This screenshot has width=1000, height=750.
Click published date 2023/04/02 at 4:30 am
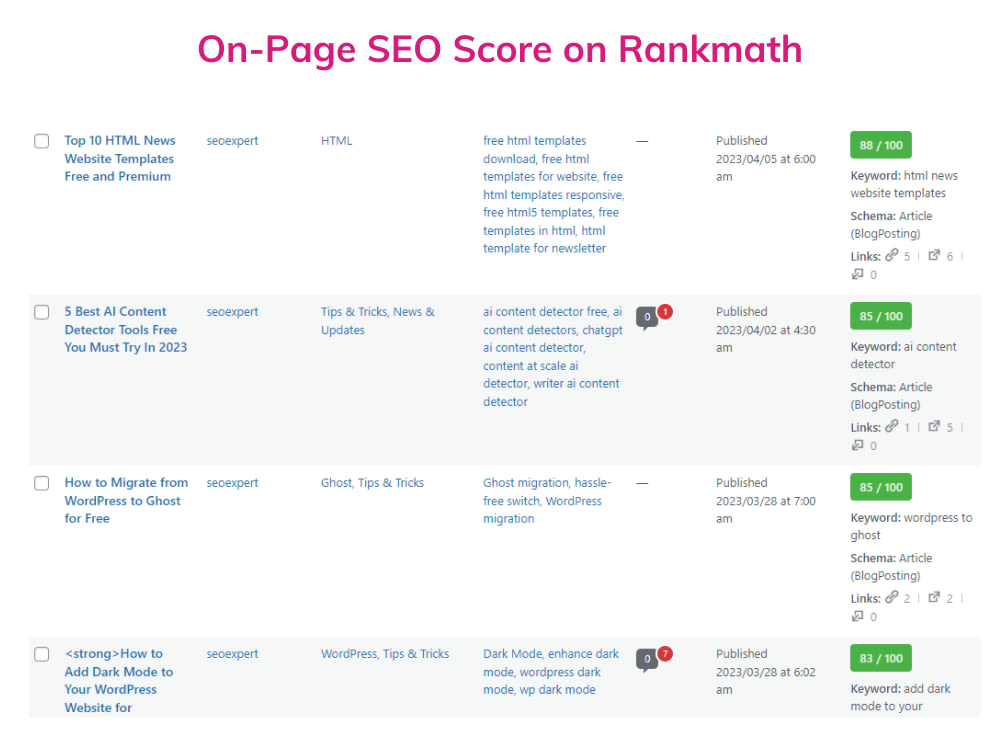pyautogui.click(x=765, y=339)
